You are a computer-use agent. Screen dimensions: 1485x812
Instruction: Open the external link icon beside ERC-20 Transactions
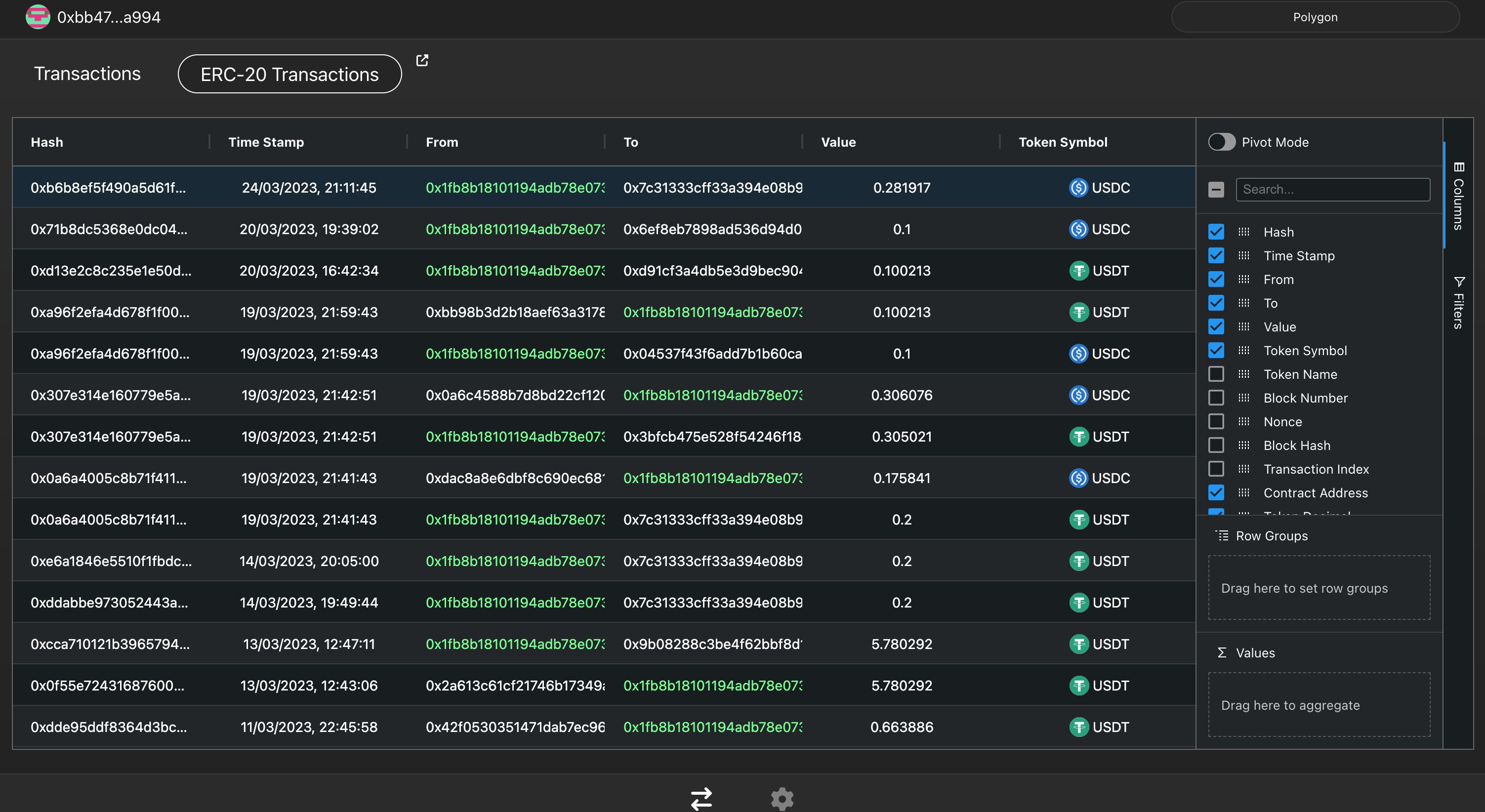click(x=422, y=60)
